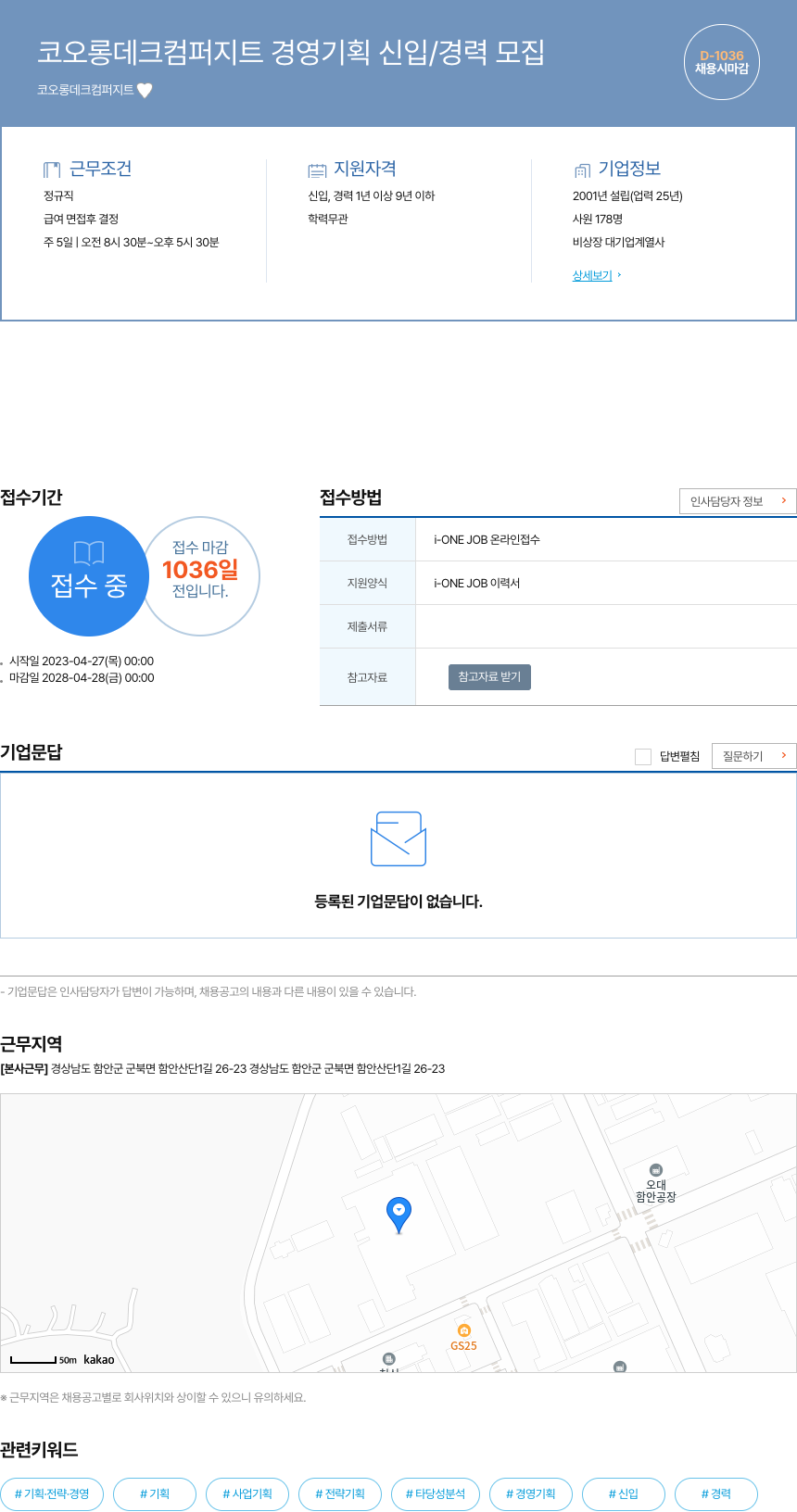This screenshot has width=797, height=1512.
Task: Click the 질문하기 button
Action: [x=754, y=756]
